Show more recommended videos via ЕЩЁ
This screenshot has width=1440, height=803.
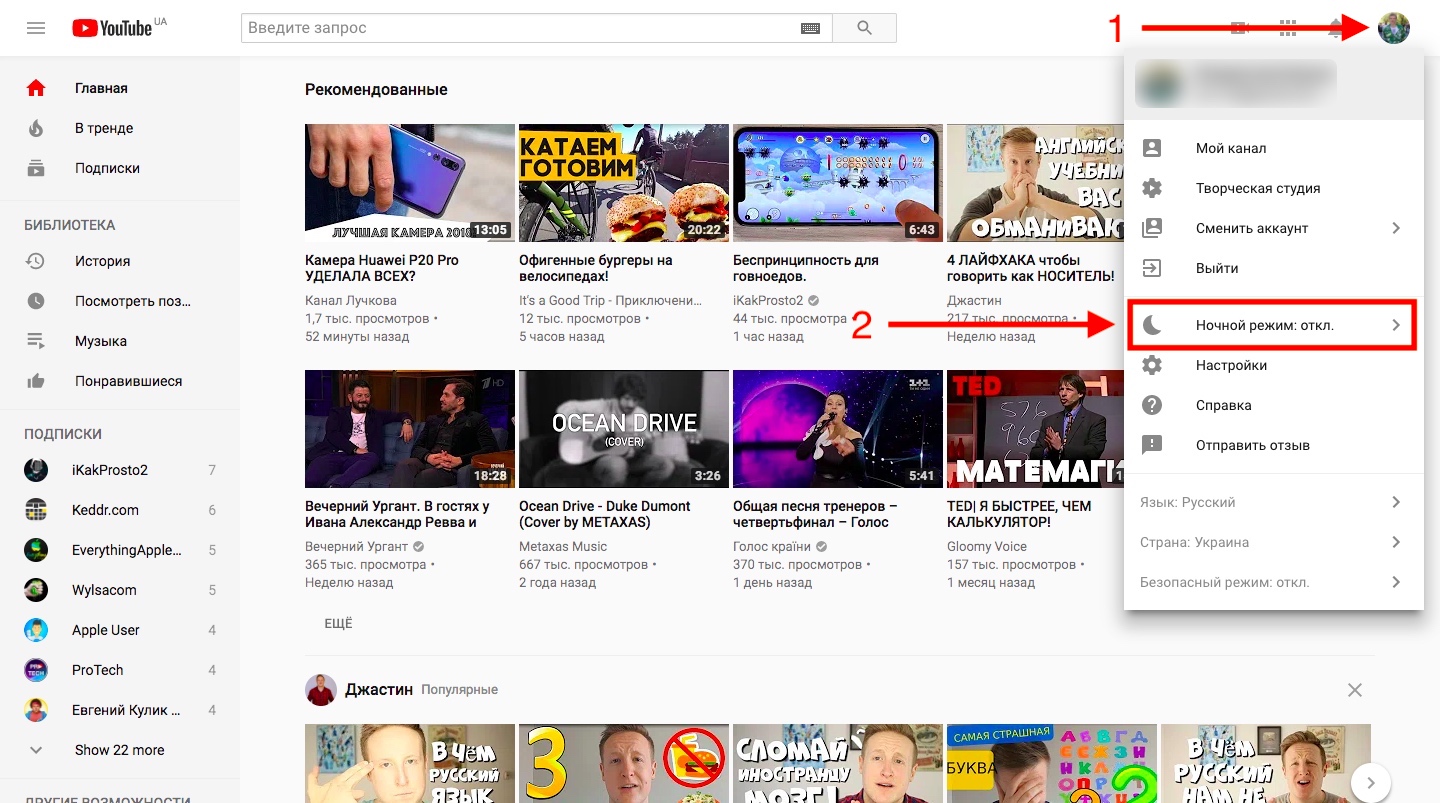pos(339,623)
